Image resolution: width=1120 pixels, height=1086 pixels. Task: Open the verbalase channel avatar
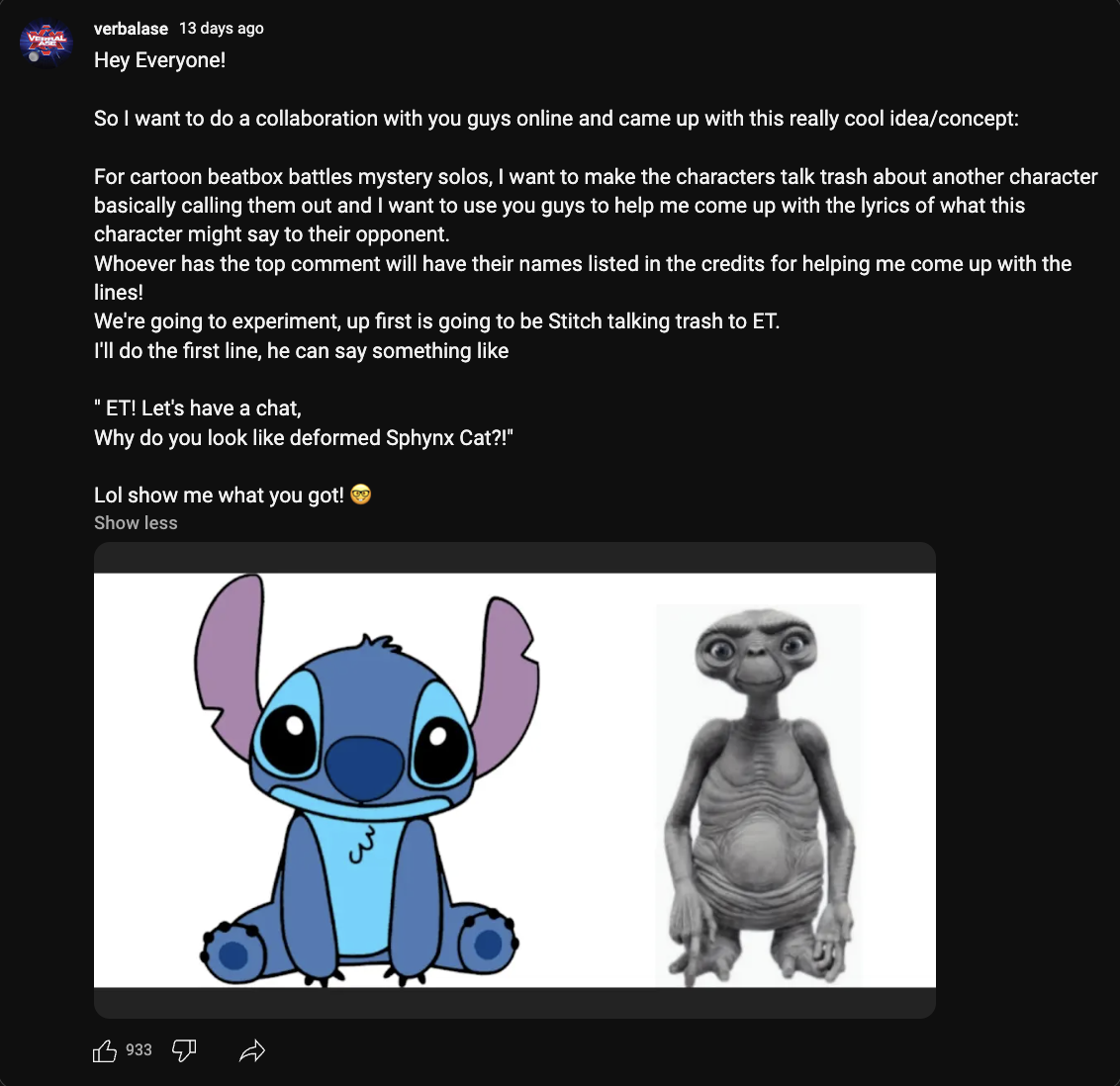(x=46, y=43)
